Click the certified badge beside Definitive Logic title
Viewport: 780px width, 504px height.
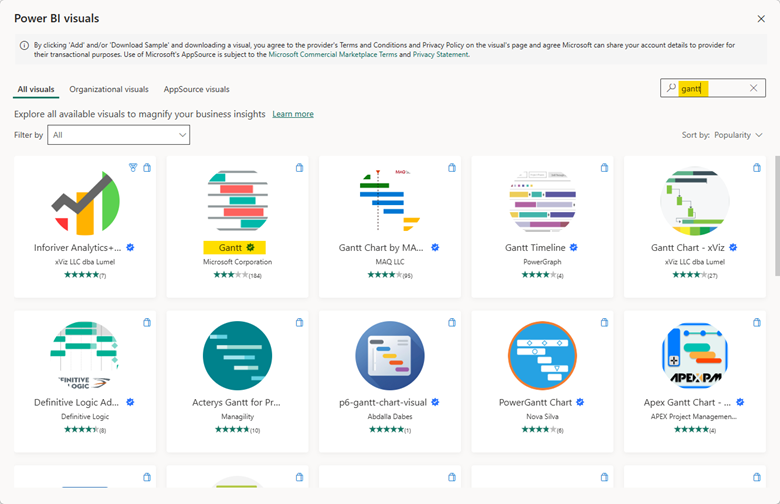pos(130,402)
